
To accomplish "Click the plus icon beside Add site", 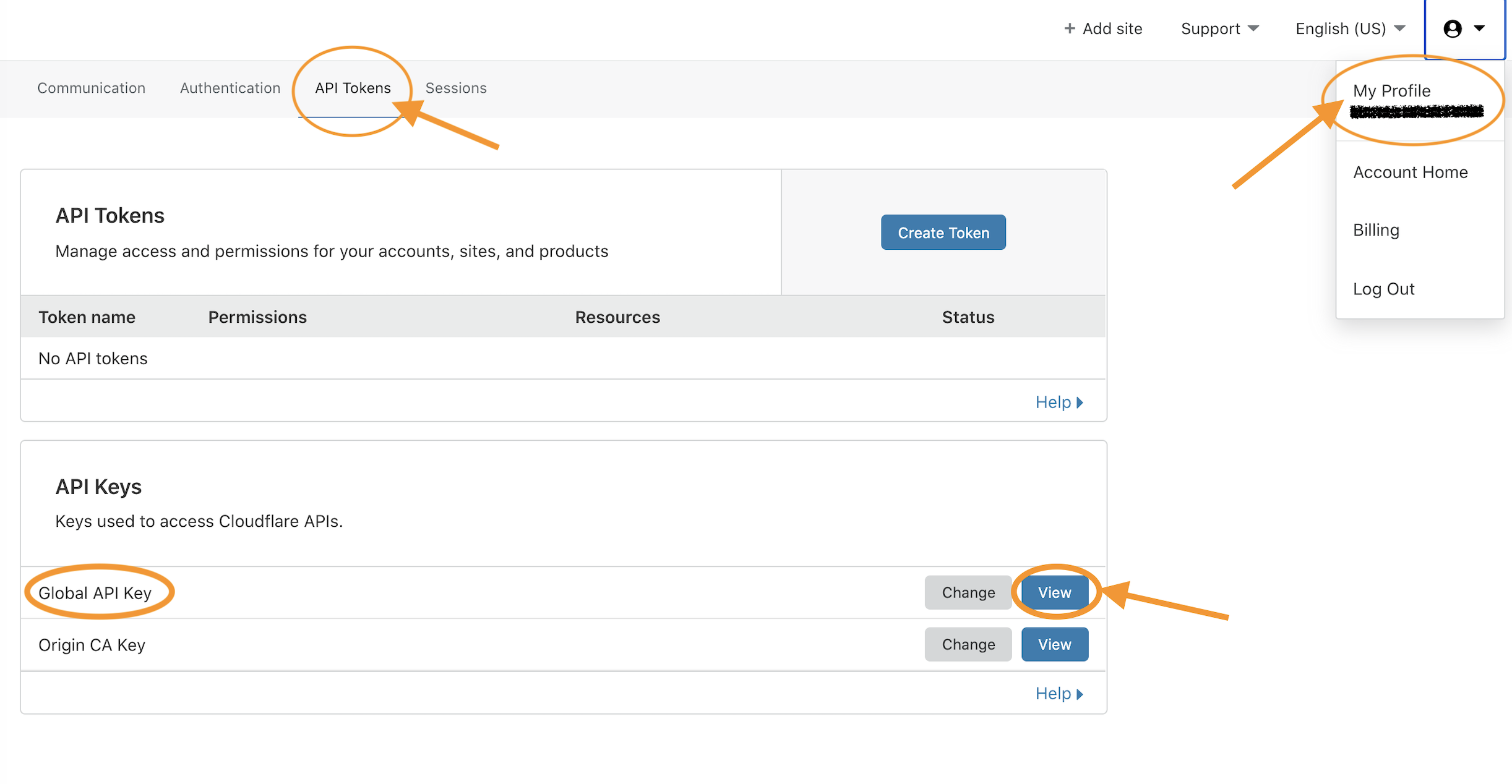I will click(x=1070, y=28).
